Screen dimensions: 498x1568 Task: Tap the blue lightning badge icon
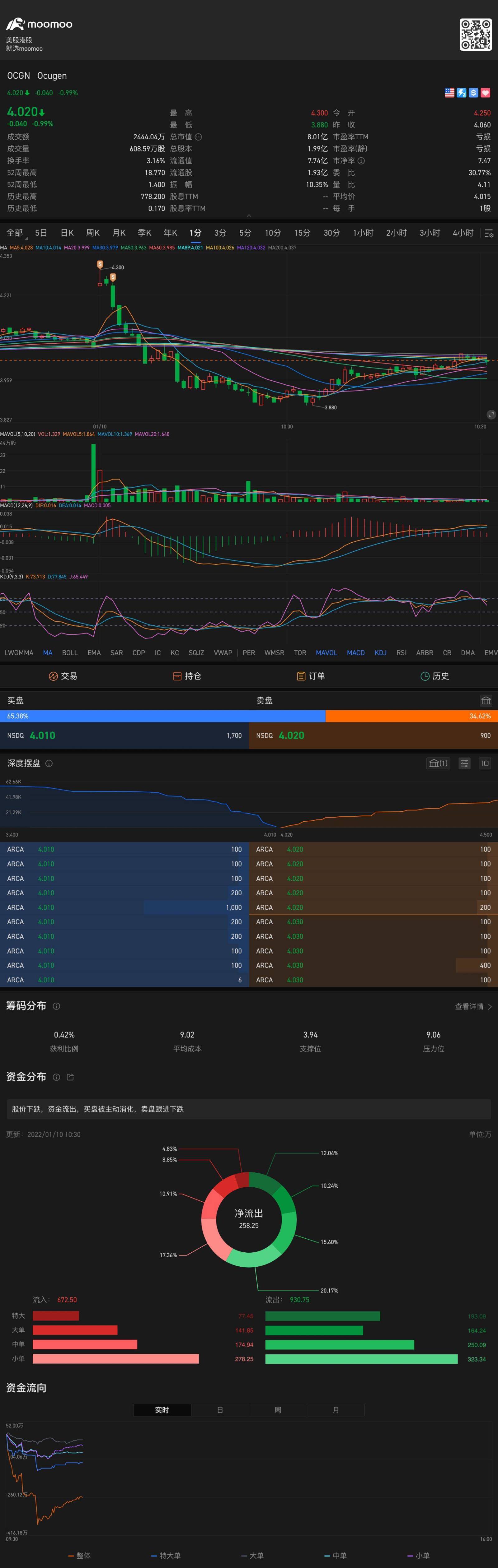point(461,93)
